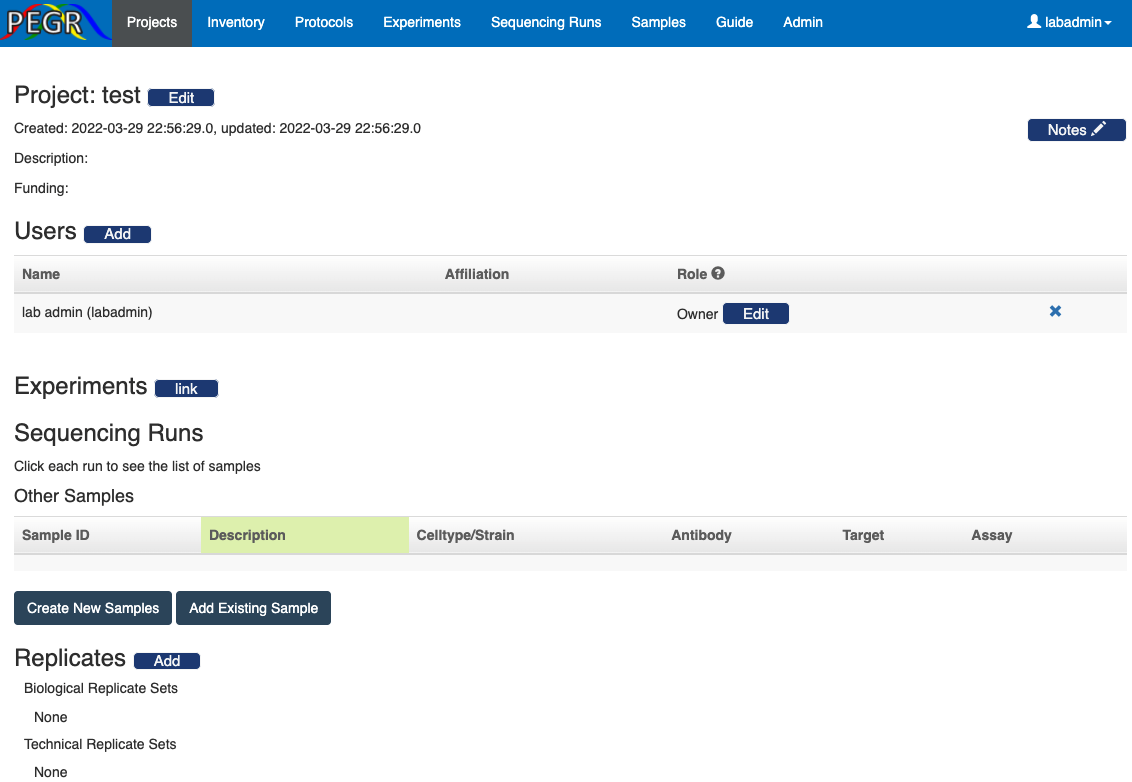This screenshot has height=782, width=1132.
Task: Navigate to Experiments menu item
Action: [x=422, y=22]
